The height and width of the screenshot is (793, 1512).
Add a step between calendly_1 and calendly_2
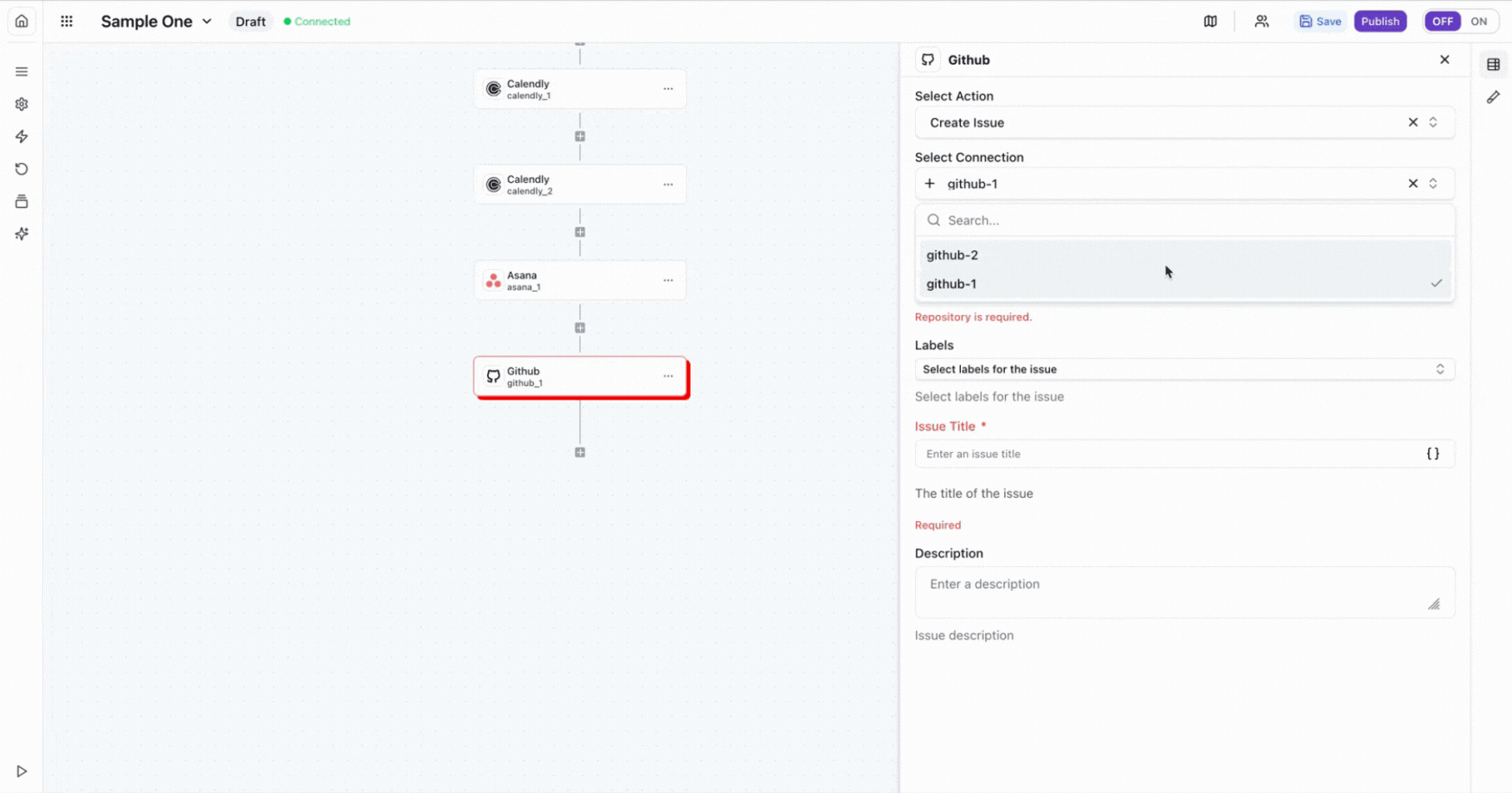(x=580, y=137)
